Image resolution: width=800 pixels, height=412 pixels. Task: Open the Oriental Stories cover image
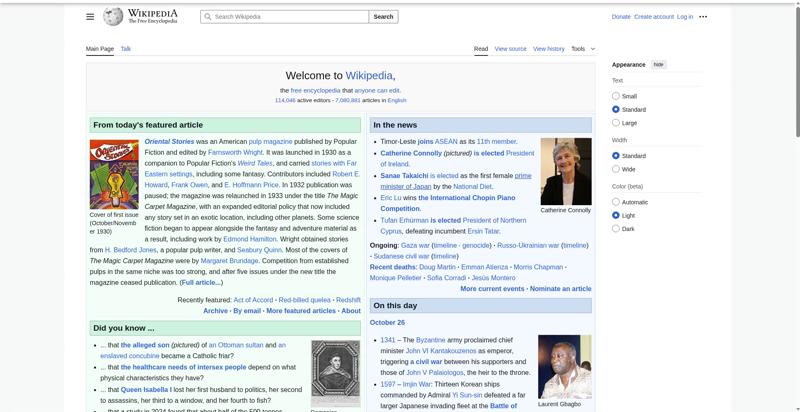pos(114,174)
